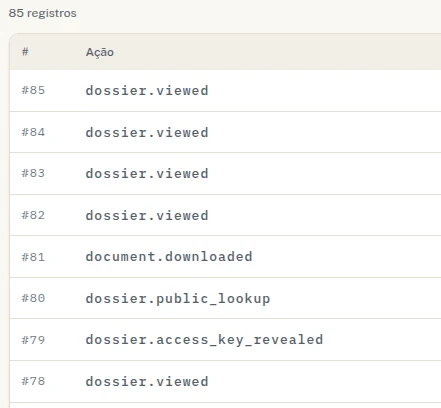
Task: Select the #85 dossier.viewed log row
Action: 225,91
